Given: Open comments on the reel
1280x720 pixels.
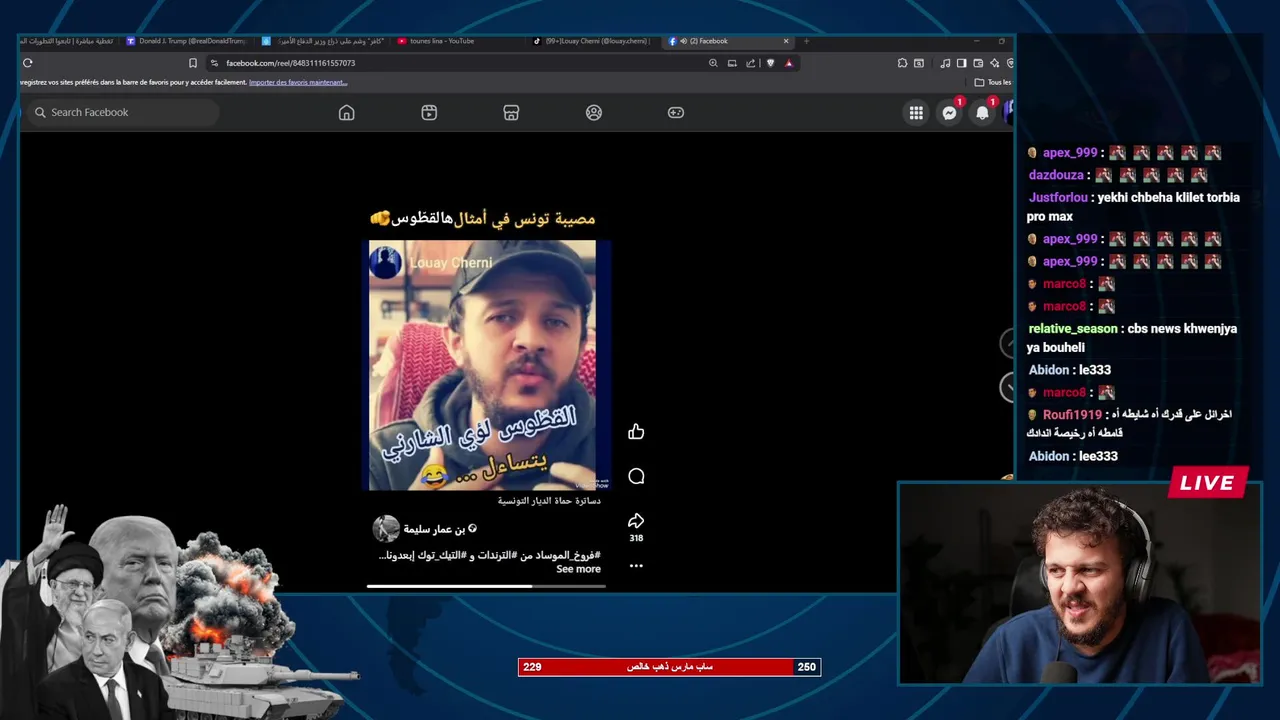Looking at the screenshot, I should (636, 476).
